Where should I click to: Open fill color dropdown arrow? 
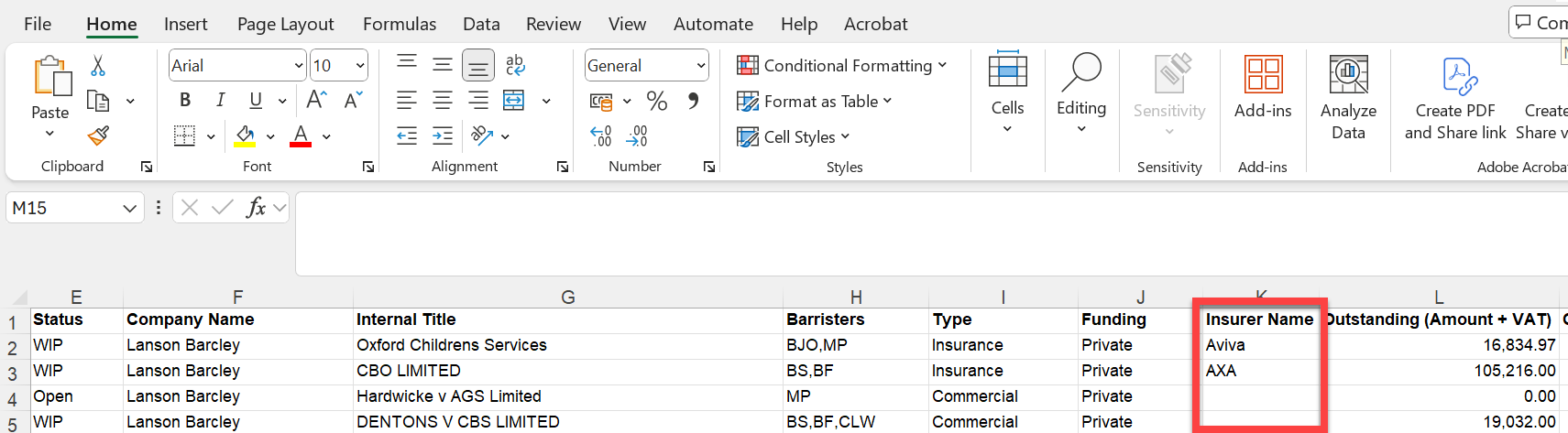coord(270,136)
